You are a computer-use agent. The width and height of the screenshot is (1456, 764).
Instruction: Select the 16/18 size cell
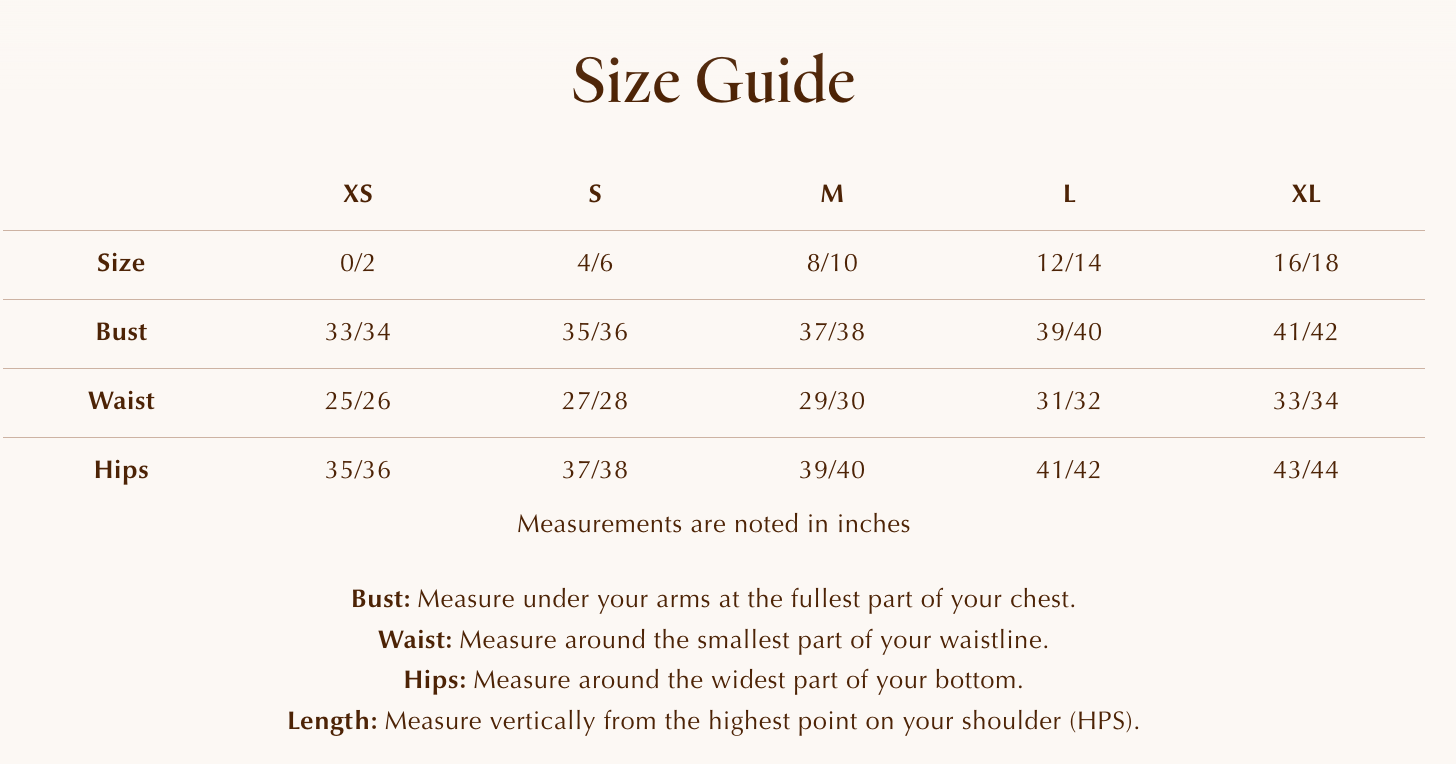click(x=1306, y=263)
